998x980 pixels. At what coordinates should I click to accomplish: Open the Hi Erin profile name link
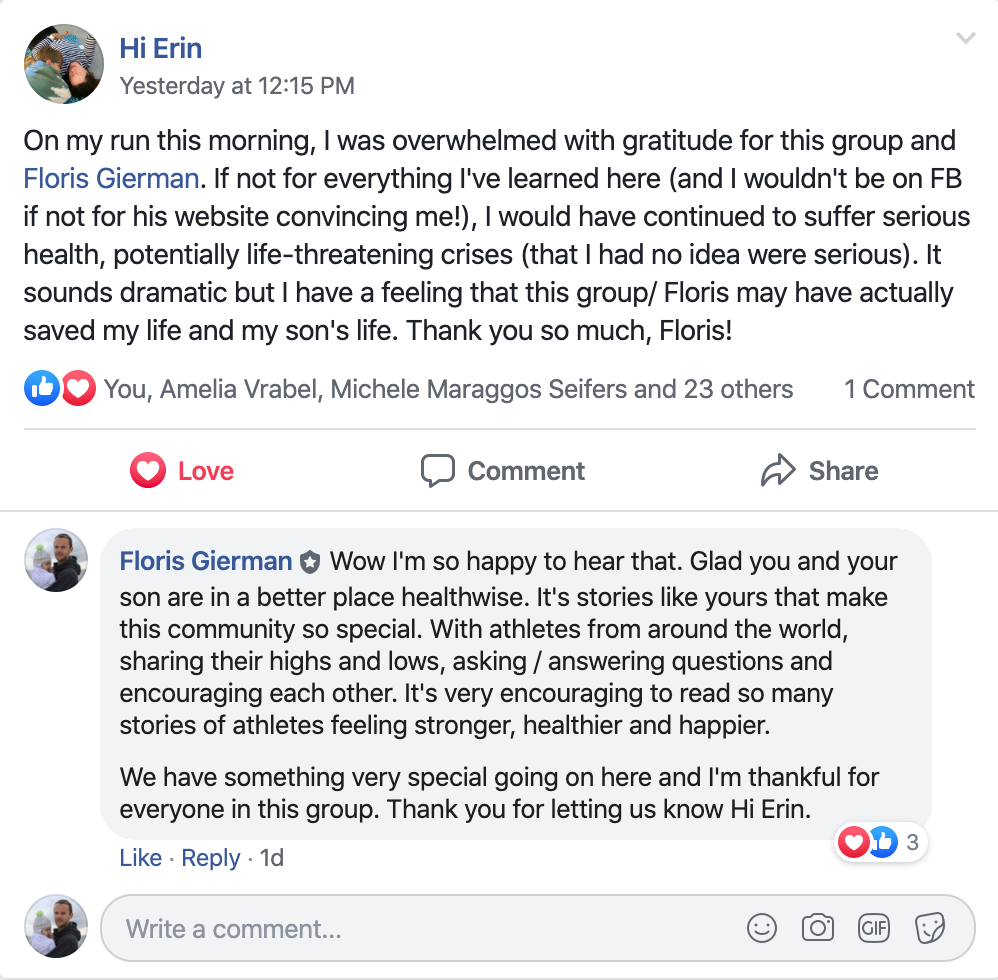161,47
